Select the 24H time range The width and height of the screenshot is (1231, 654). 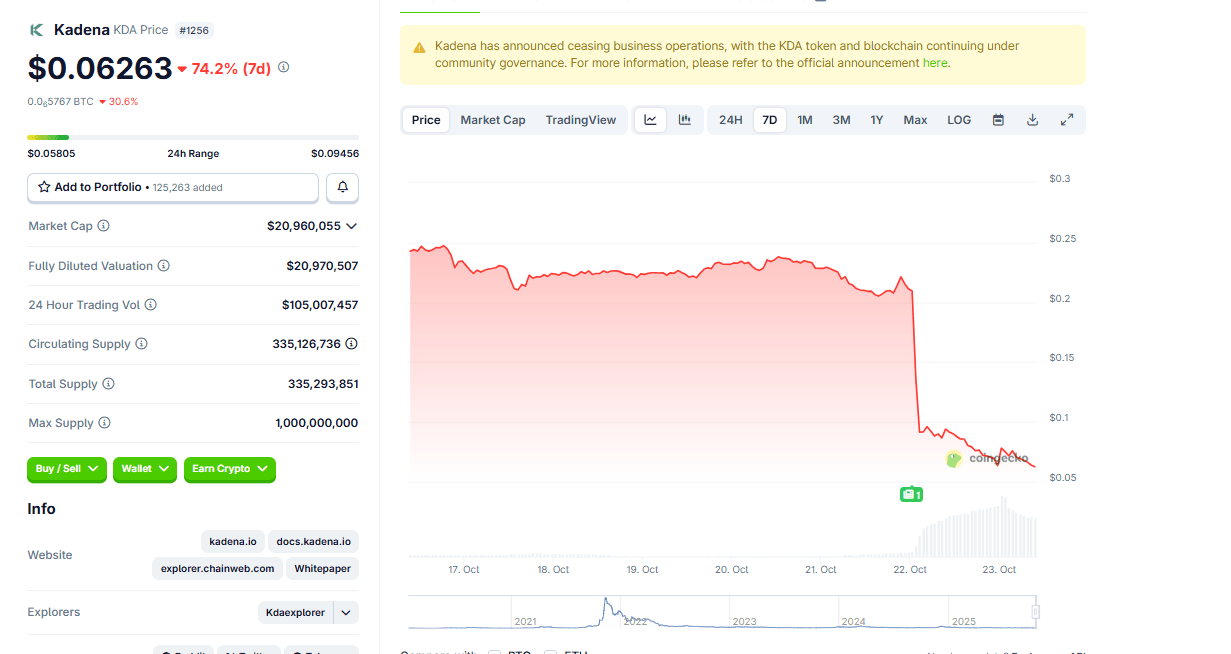731,120
